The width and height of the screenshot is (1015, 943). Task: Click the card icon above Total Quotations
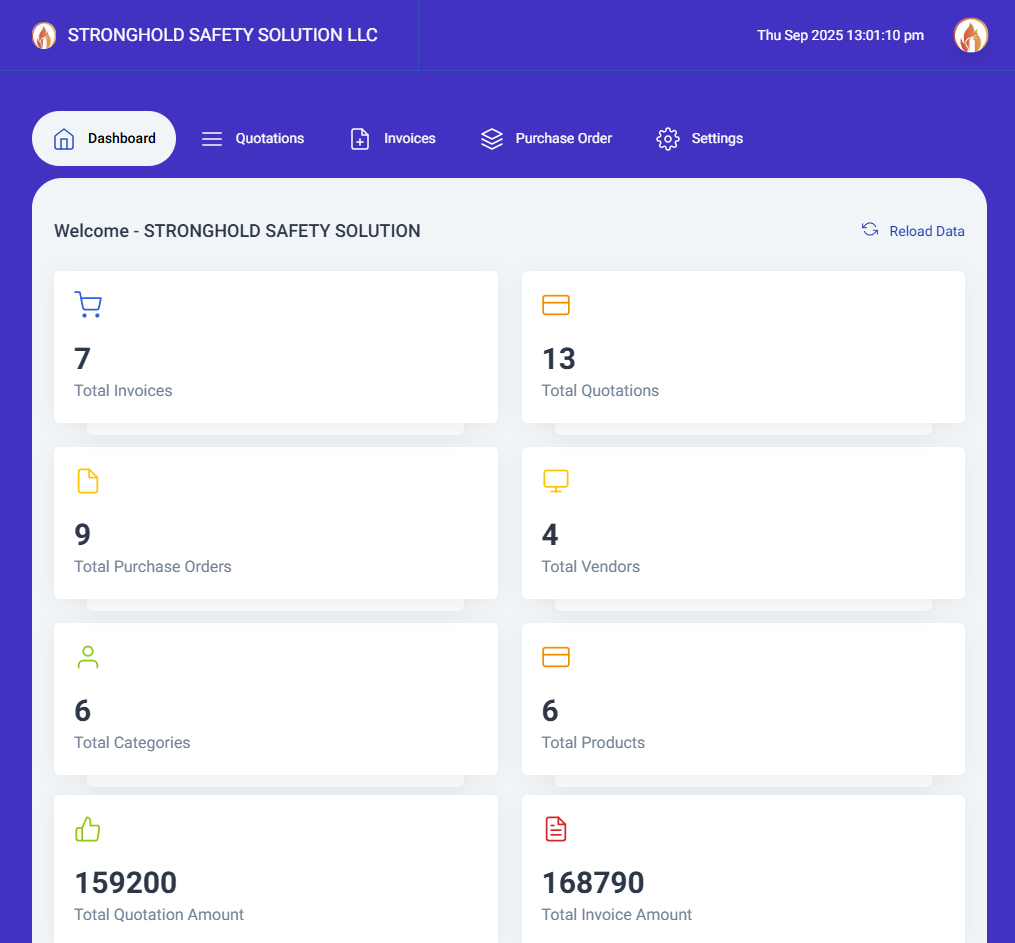(x=555, y=305)
